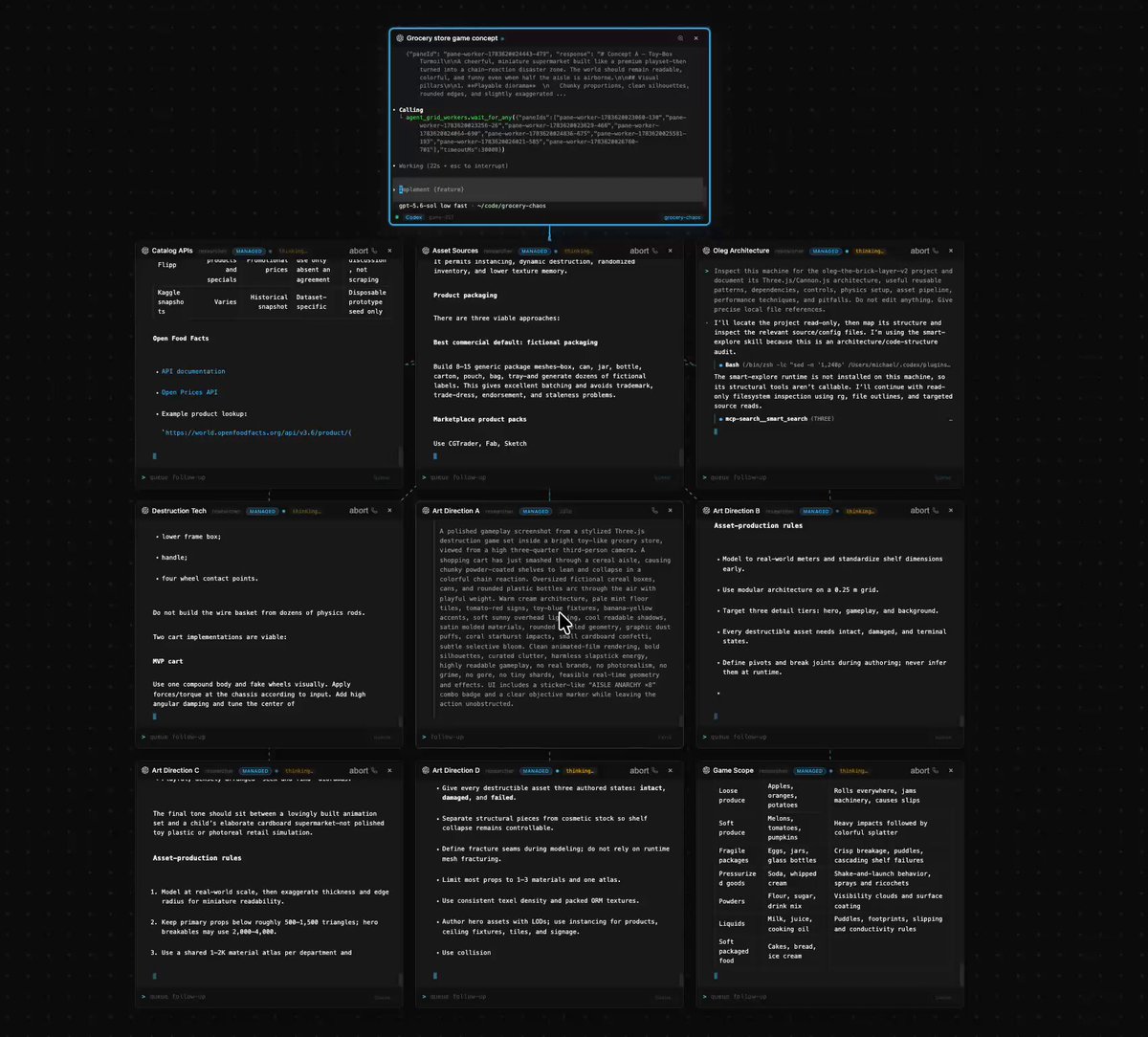
Task: Abort the Asset Sources researcher
Action: (x=639, y=251)
